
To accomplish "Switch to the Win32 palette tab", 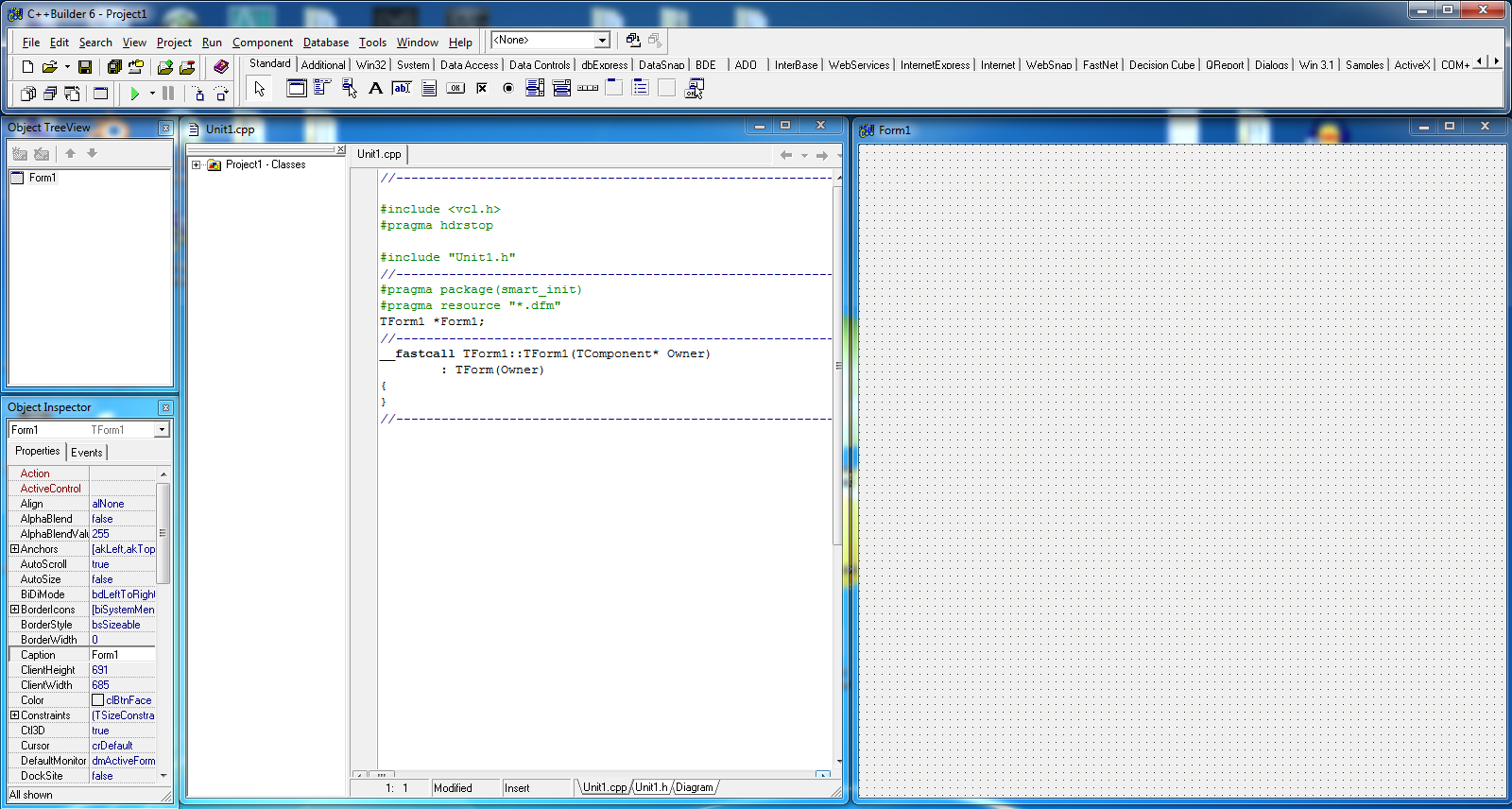I will click(x=370, y=65).
